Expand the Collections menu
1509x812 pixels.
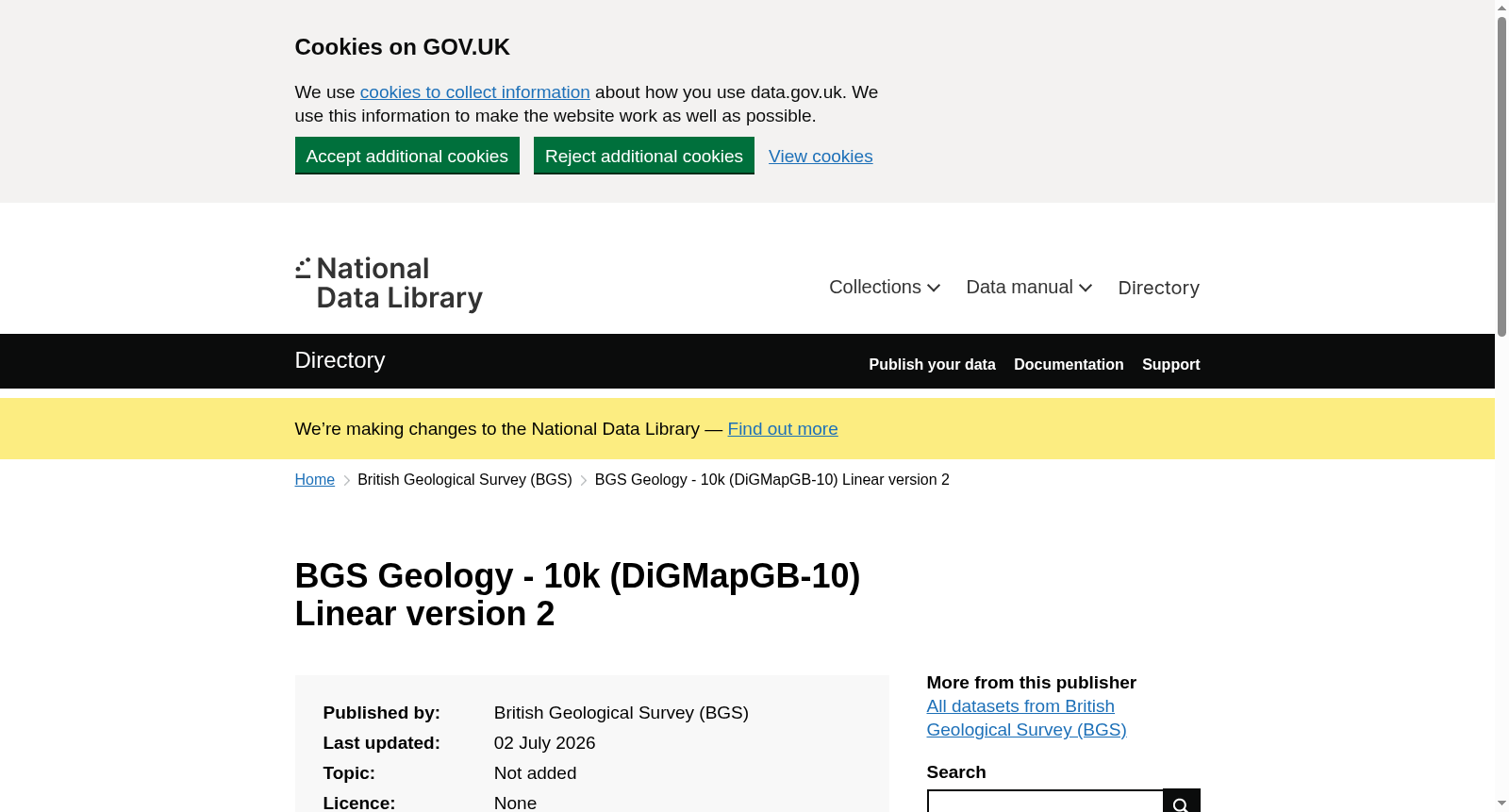click(x=885, y=288)
